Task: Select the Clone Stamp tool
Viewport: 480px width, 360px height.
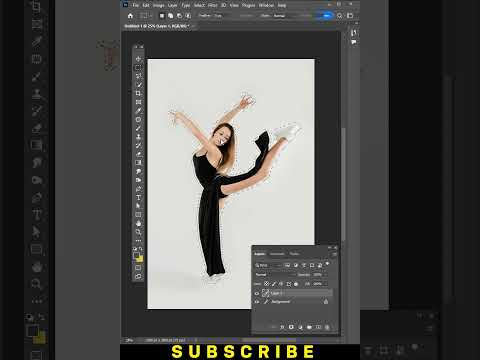Action: [138, 137]
